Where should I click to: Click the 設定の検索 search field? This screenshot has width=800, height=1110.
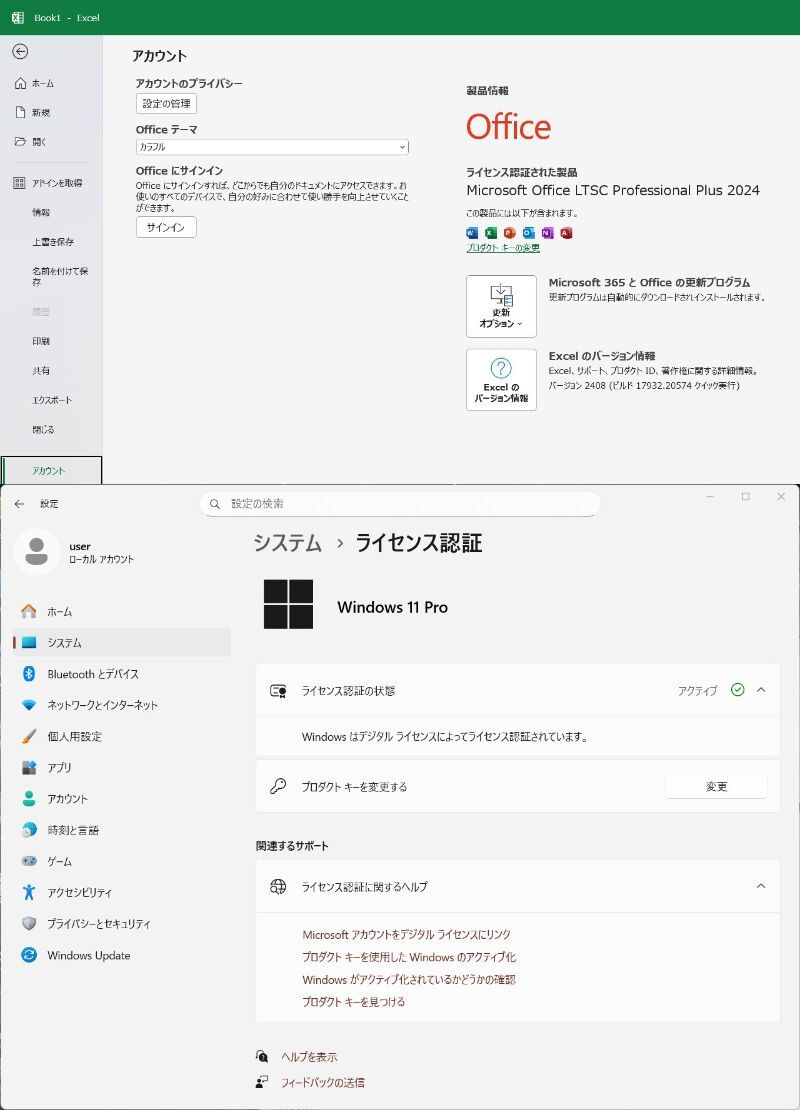tap(401, 504)
